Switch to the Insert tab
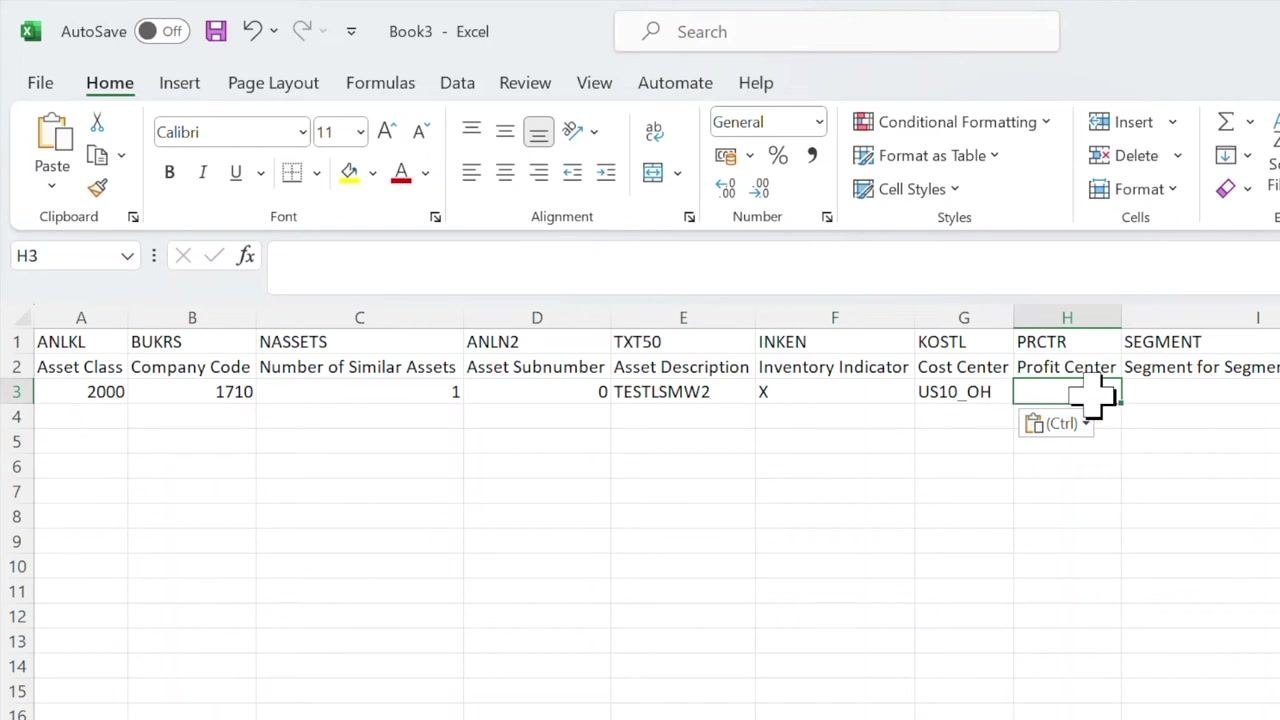This screenshot has width=1280, height=720. (x=179, y=83)
